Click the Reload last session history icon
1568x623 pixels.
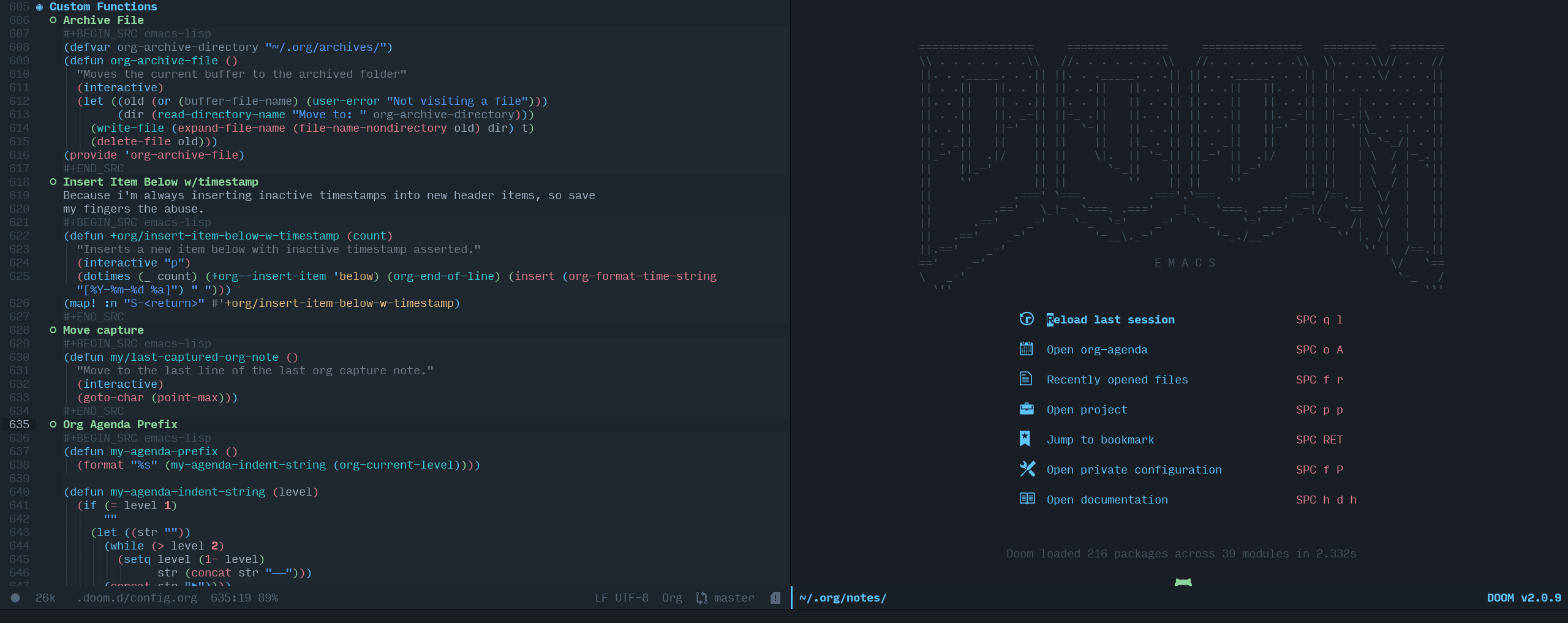pos(1027,319)
